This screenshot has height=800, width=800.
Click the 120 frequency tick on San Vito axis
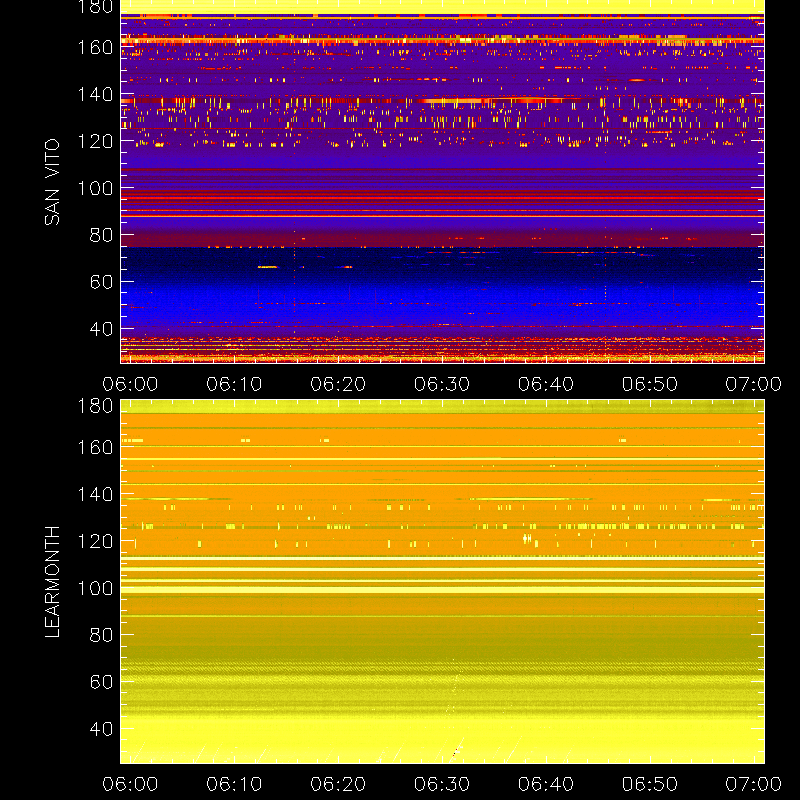tap(95, 141)
